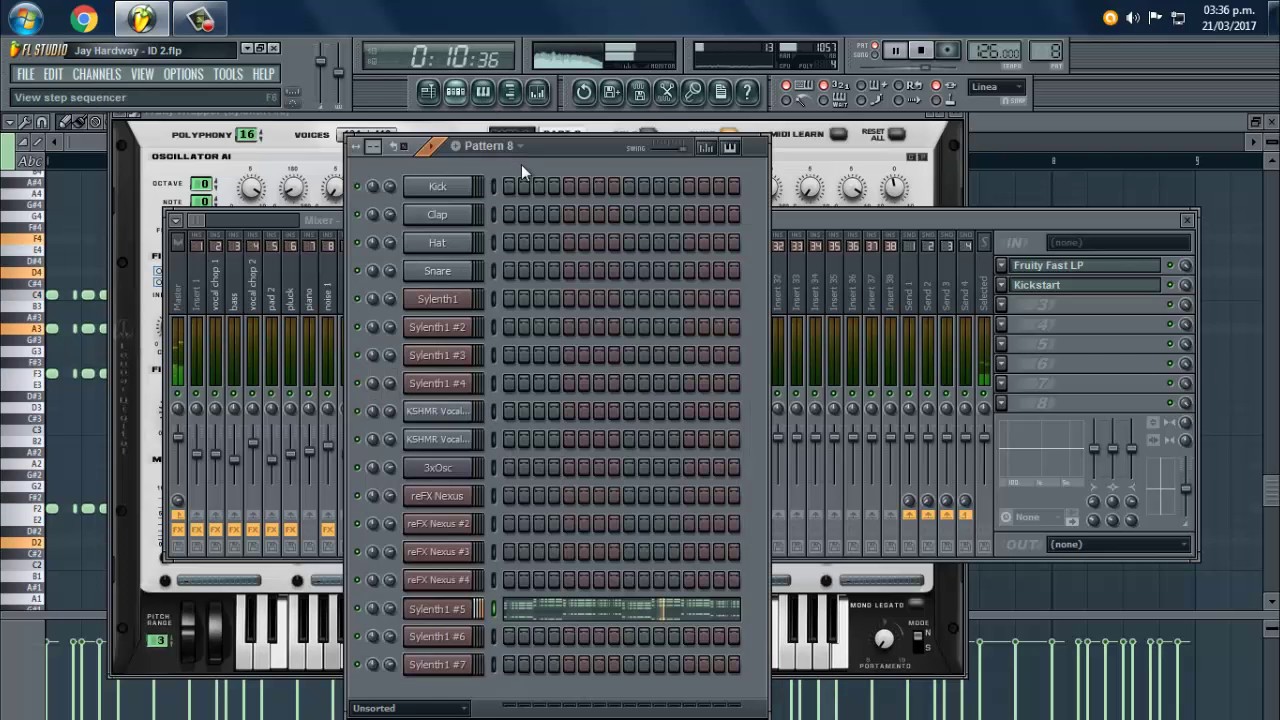Pause playback with the pause button
Screen dimensions: 1280x720
[895, 51]
